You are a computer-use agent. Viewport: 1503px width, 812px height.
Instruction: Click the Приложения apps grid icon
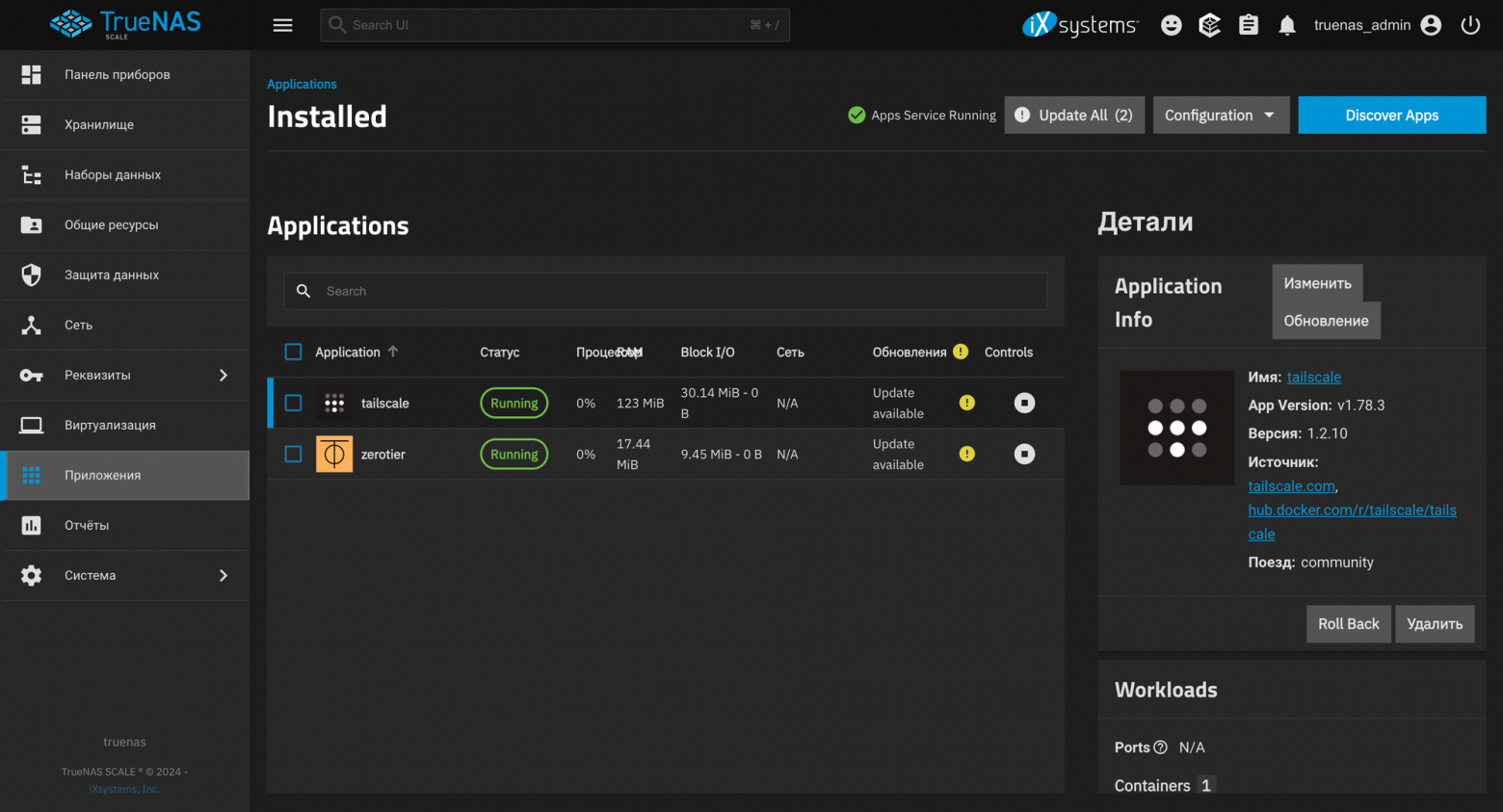(x=31, y=475)
